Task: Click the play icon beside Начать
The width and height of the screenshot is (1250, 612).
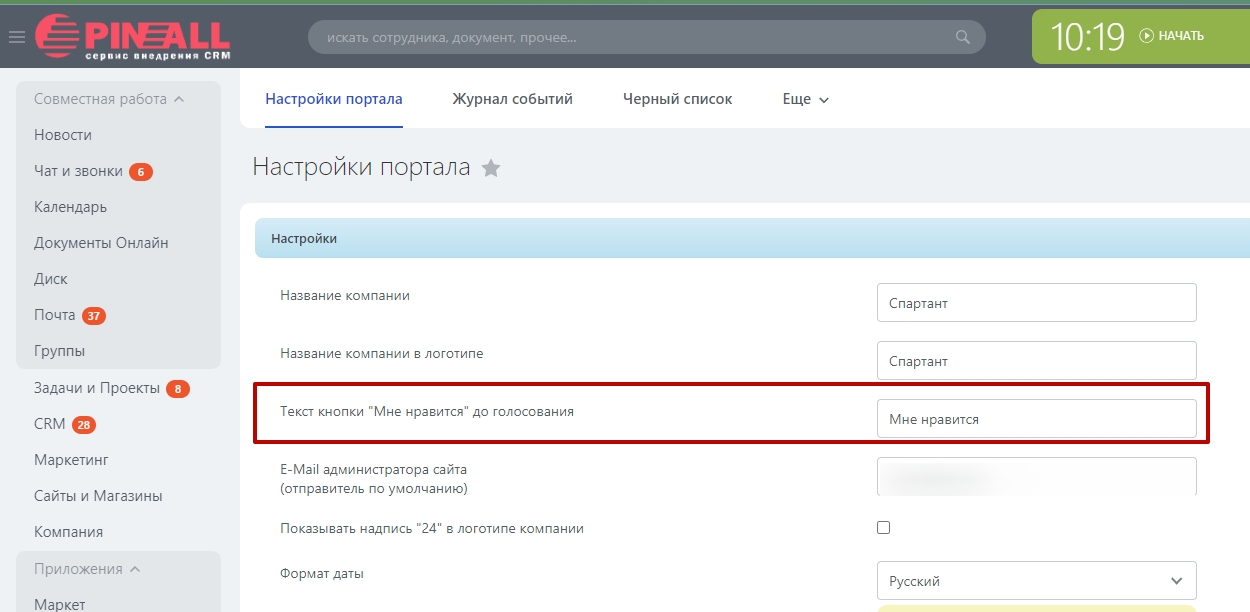Action: coord(1146,36)
